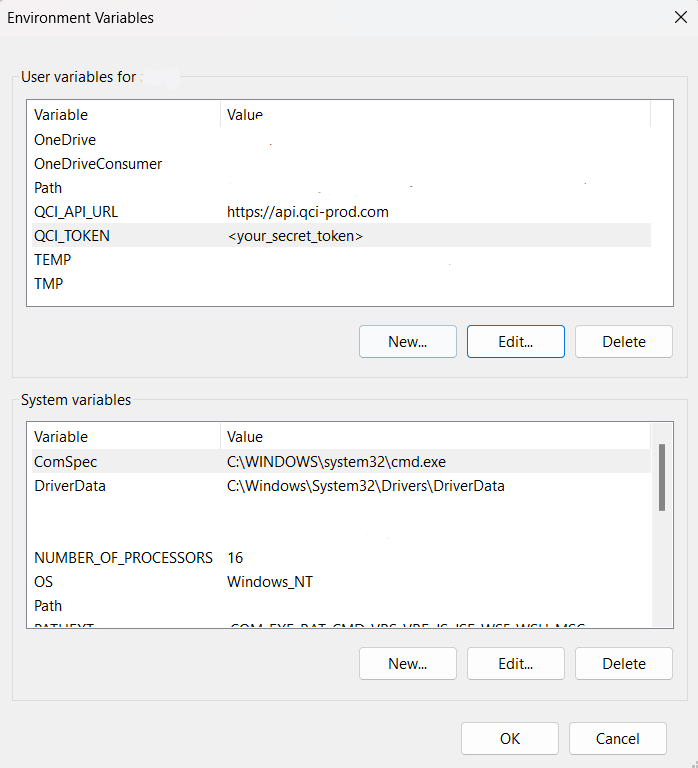The image size is (698, 768).
Task: Select the QCI_TOKEN variable row
Action: point(341,236)
